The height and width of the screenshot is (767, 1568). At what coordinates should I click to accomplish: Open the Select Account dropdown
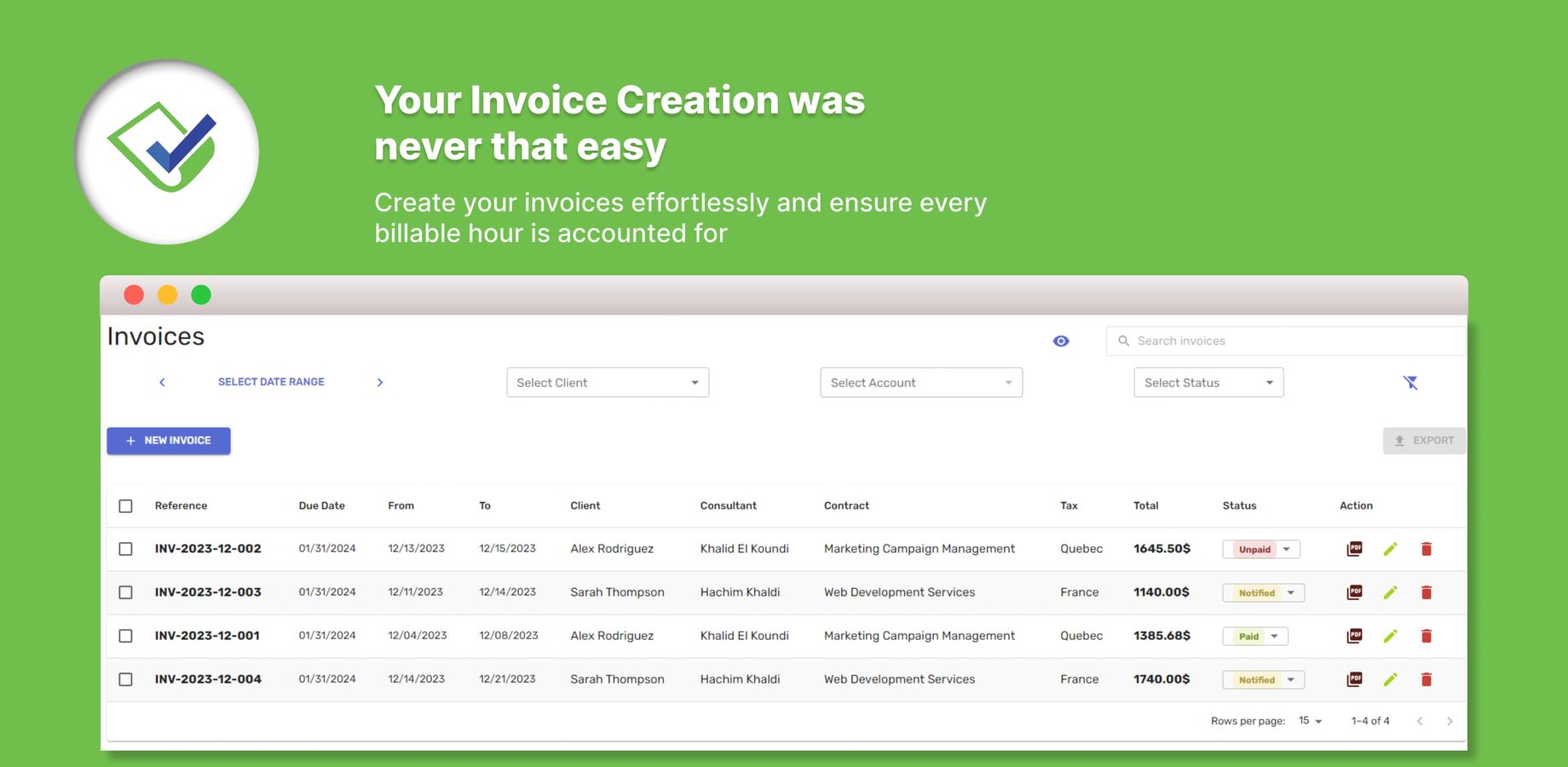[921, 383]
